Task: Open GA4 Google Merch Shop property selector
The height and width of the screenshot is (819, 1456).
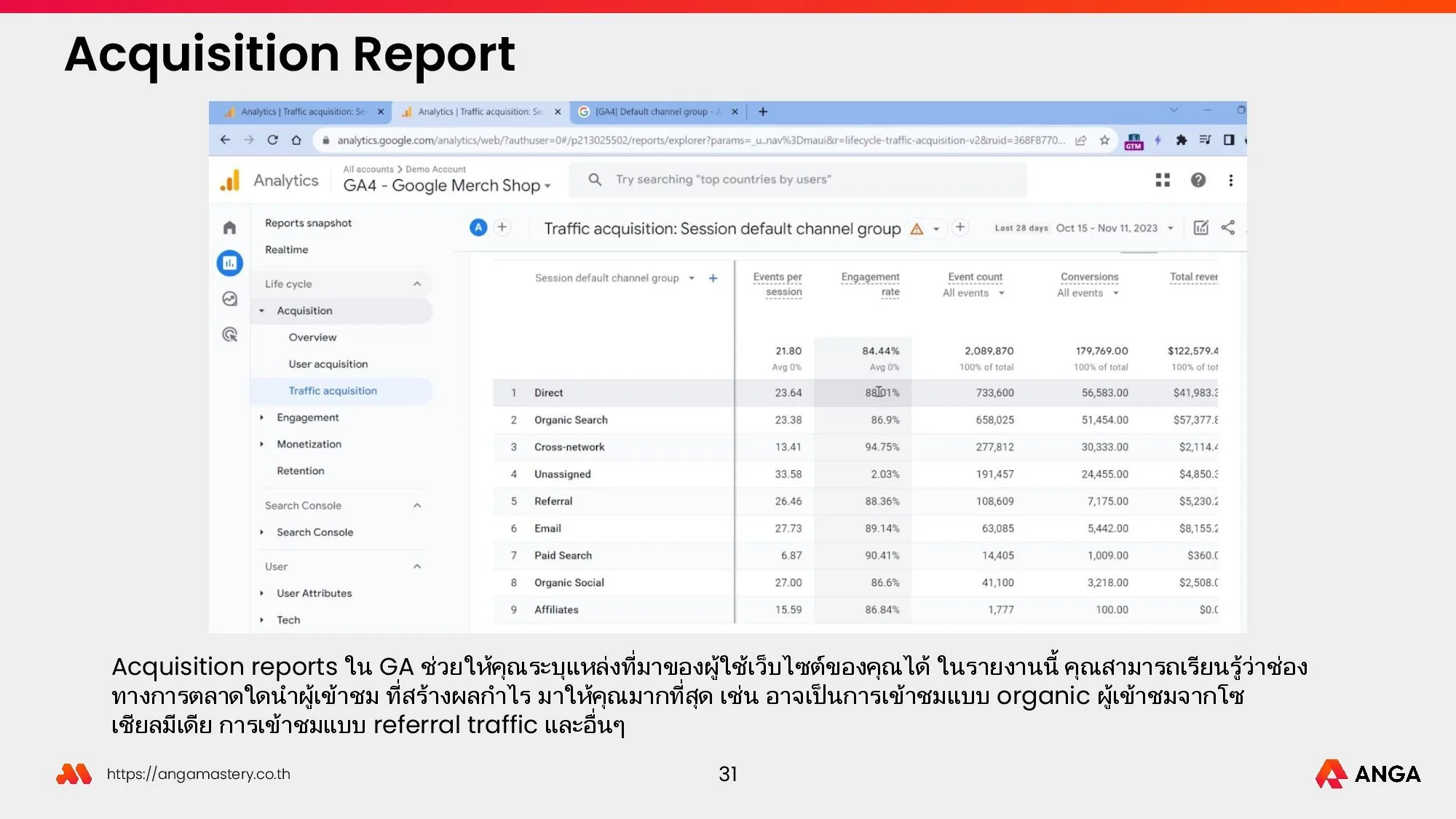Action: point(446,186)
